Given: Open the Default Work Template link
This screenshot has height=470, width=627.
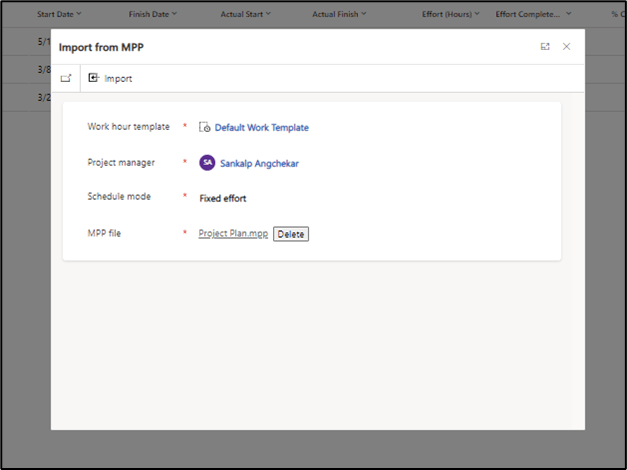Looking at the screenshot, I should (x=261, y=128).
